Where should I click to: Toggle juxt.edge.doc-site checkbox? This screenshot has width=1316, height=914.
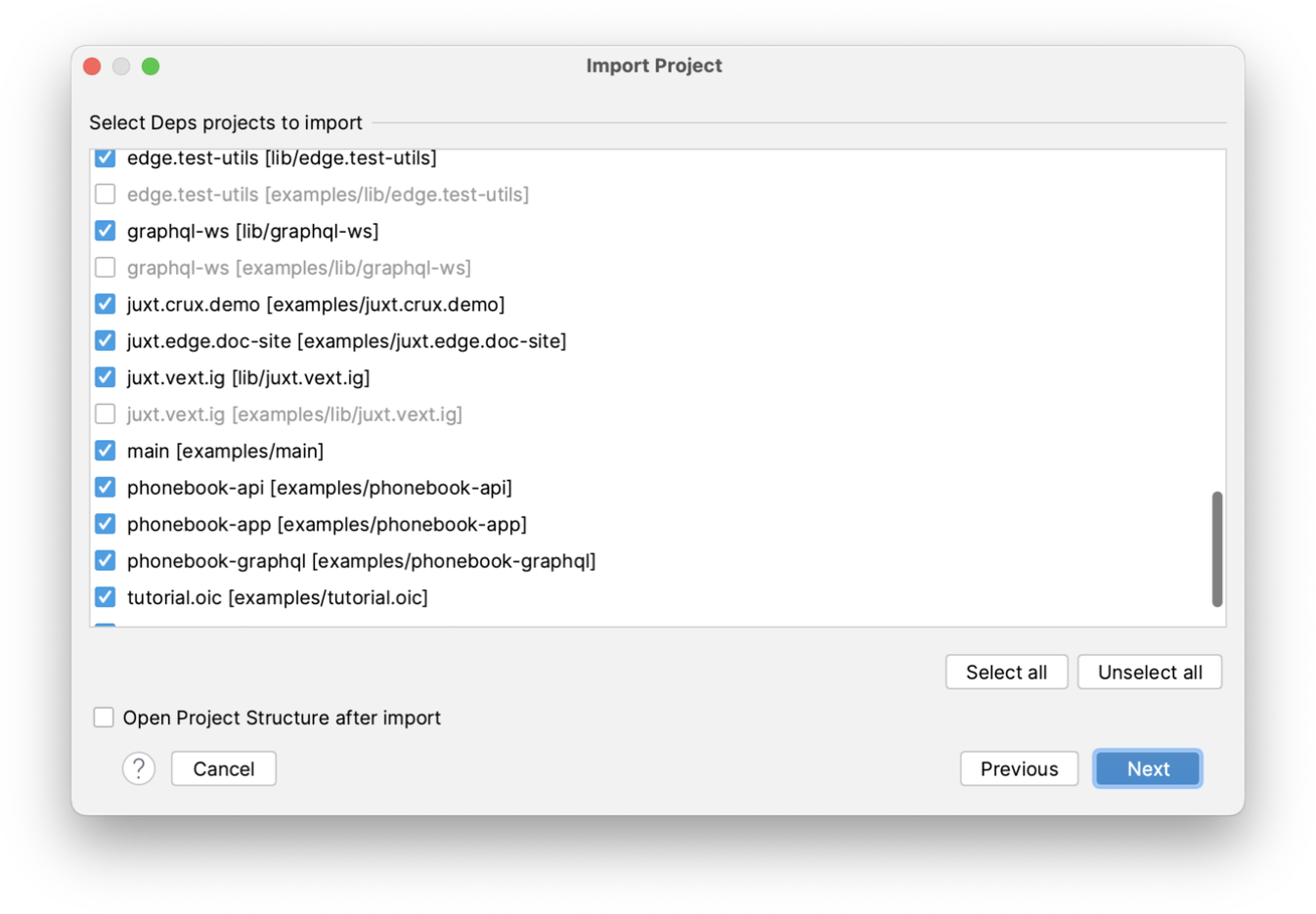(106, 341)
